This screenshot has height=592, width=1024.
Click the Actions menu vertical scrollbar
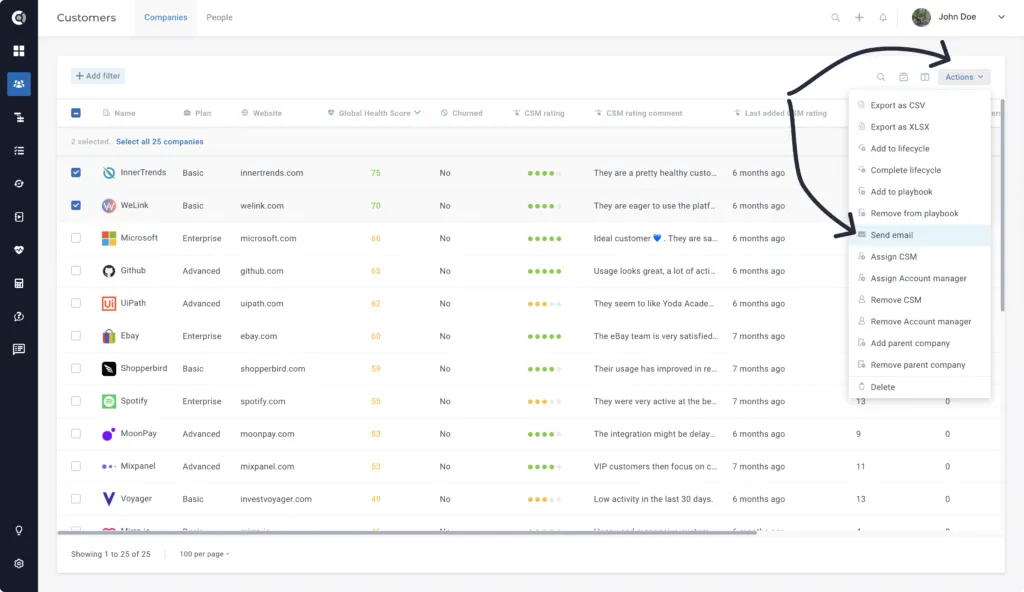1002,205
